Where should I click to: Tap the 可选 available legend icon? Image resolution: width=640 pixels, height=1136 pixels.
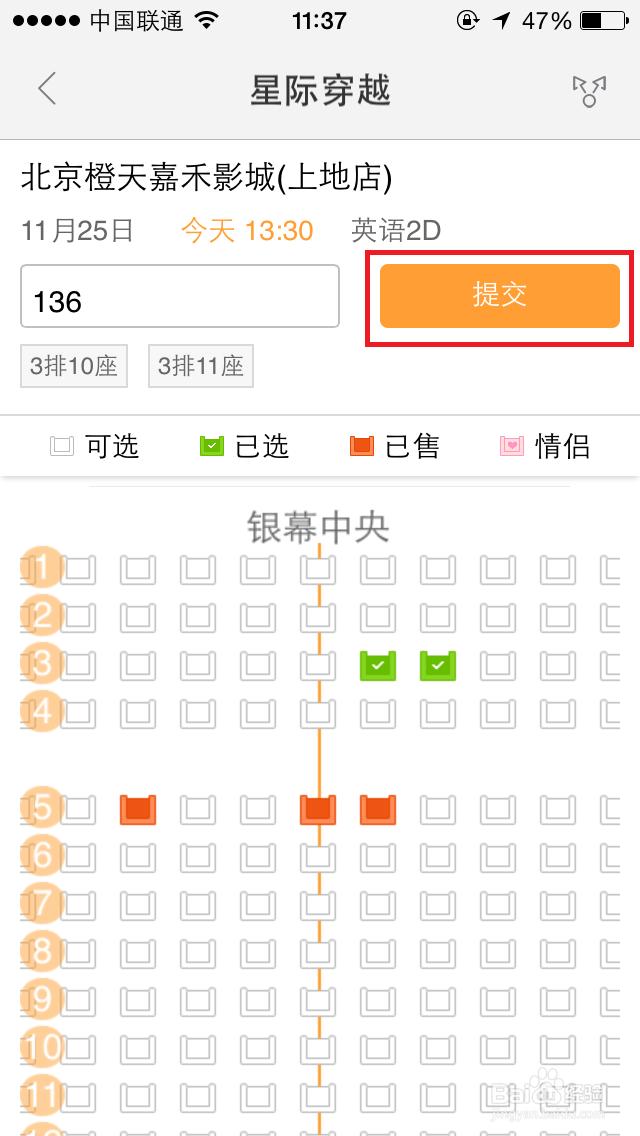pyautogui.click(x=62, y=446)
